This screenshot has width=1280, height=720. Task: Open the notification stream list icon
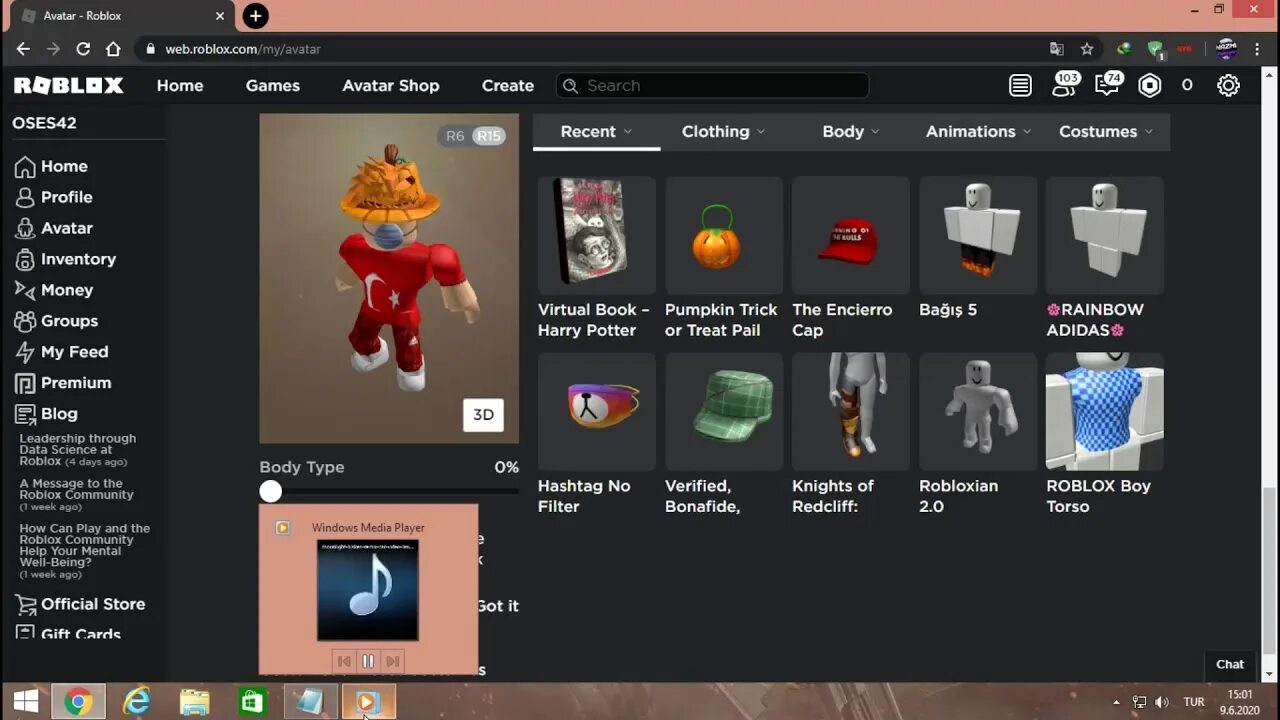(1020, 86)
